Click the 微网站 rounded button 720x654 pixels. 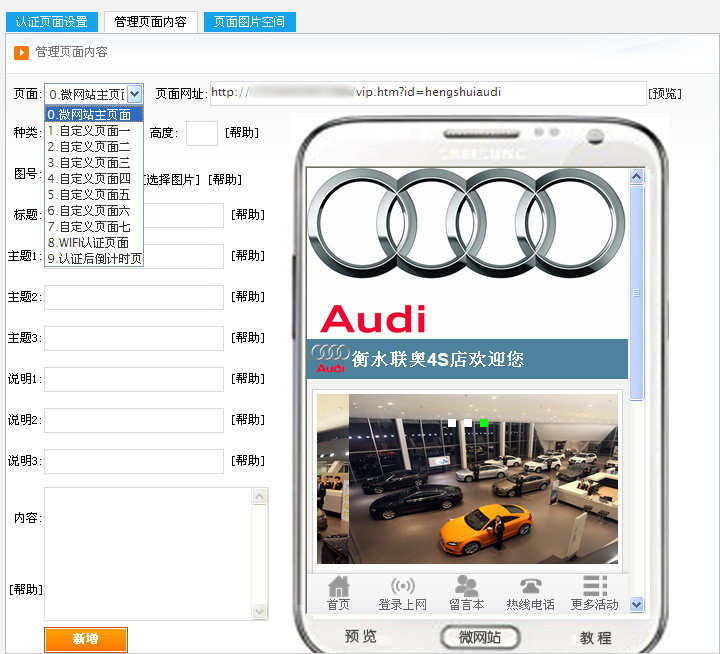tap(480, 637)
